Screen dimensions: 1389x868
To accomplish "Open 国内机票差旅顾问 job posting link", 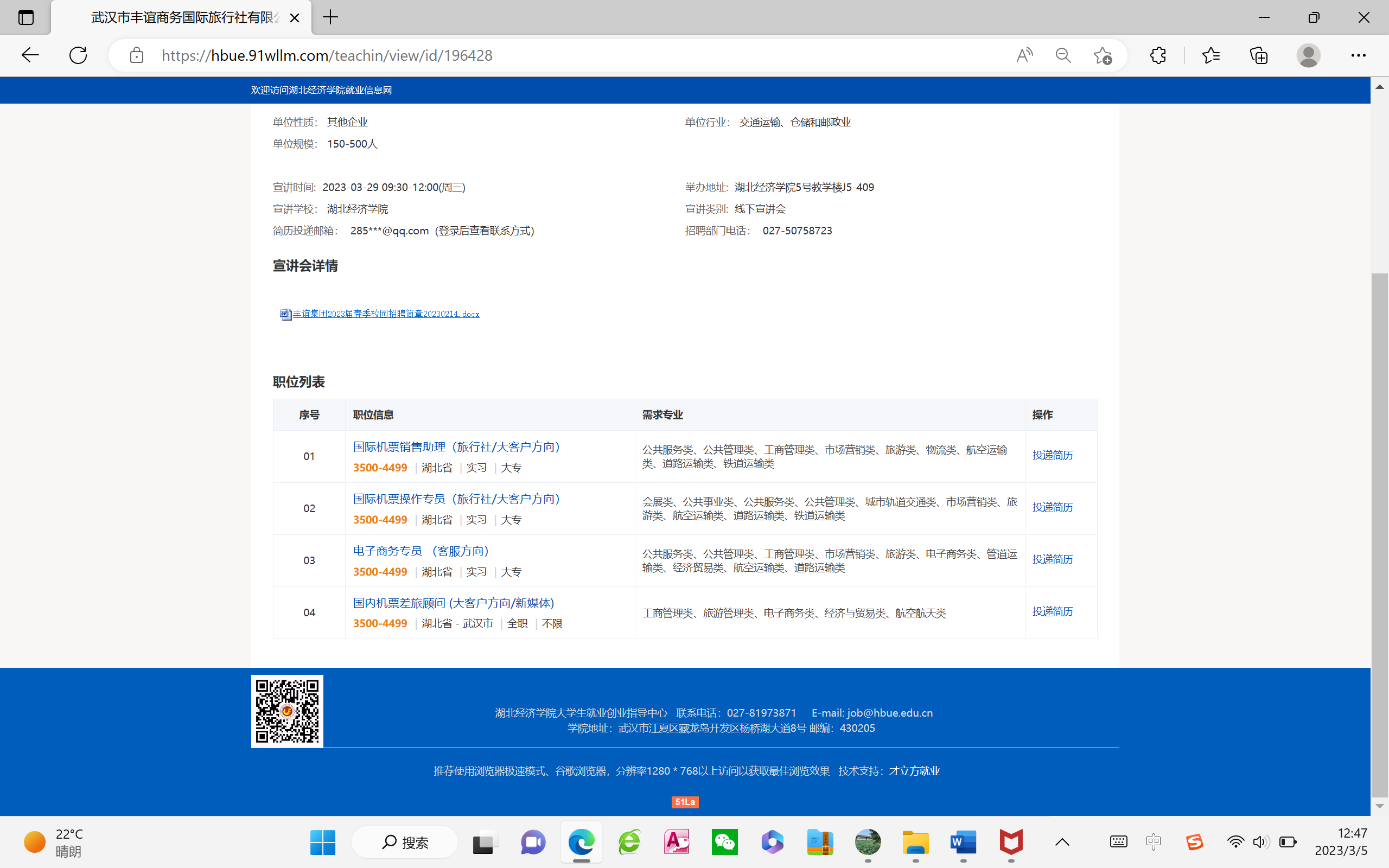I will click(x=454, y=603).
